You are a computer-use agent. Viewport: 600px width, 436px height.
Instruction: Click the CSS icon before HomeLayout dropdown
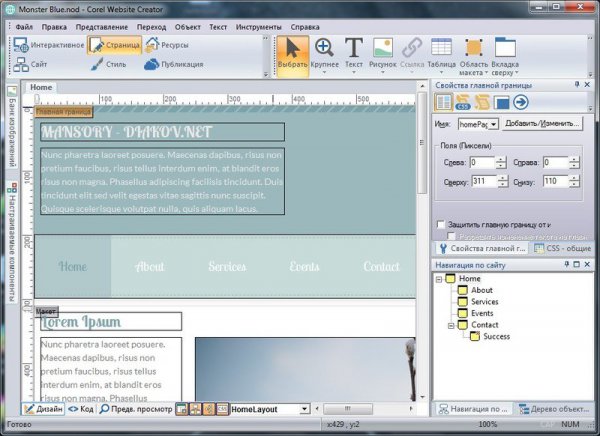click(222, 409)
